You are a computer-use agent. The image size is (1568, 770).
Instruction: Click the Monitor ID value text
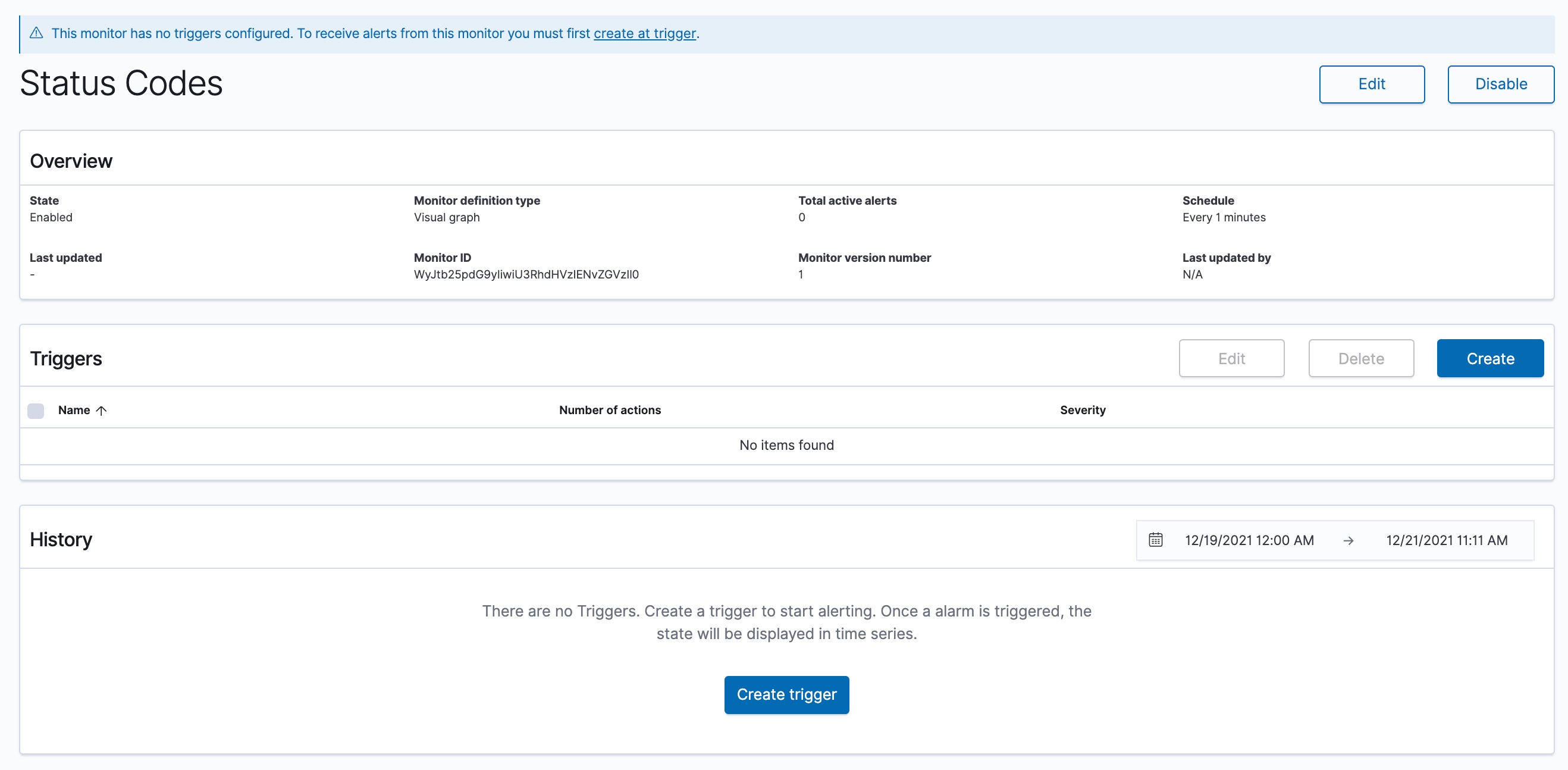(526, 274)
